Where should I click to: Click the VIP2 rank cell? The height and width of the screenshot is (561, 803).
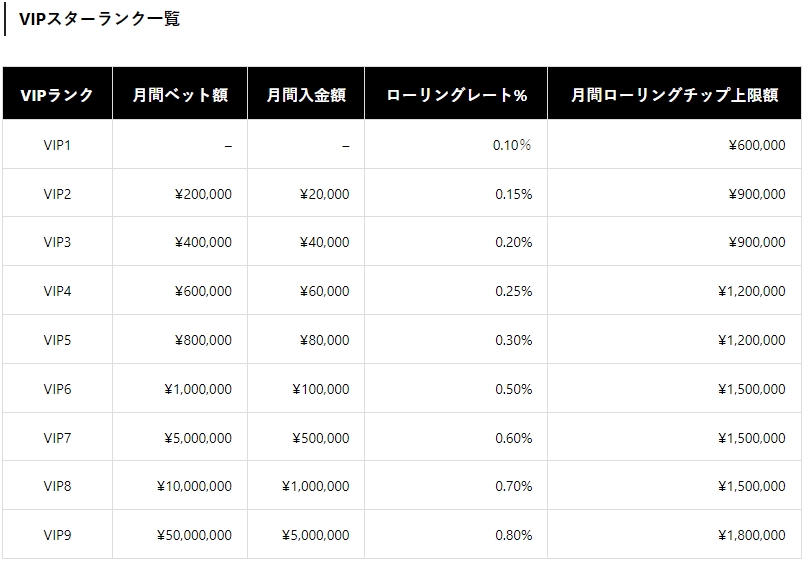[57, 194]
